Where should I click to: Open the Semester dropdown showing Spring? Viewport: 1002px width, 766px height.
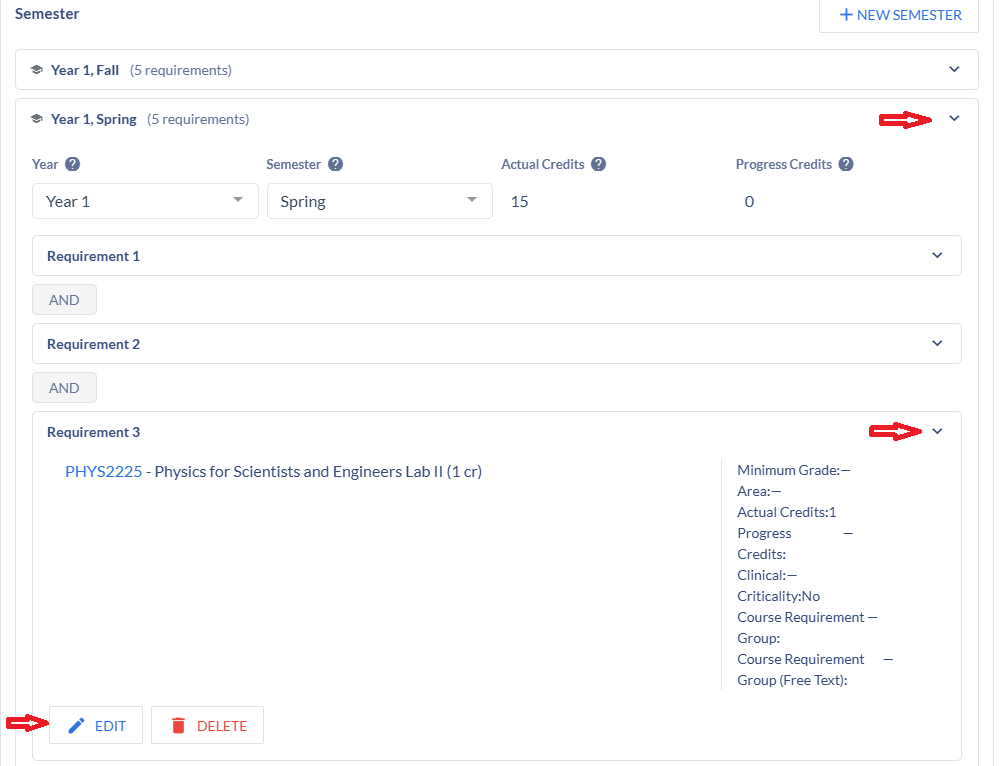click(379, 201)
